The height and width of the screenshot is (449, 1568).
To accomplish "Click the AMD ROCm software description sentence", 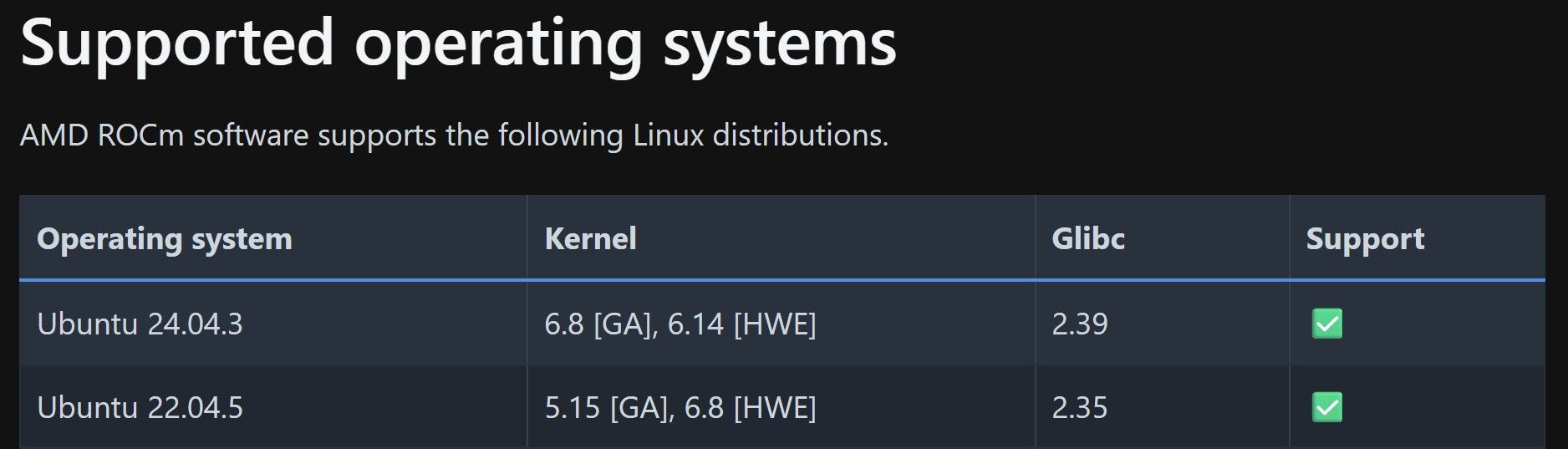I will click(x=454, y=135).
